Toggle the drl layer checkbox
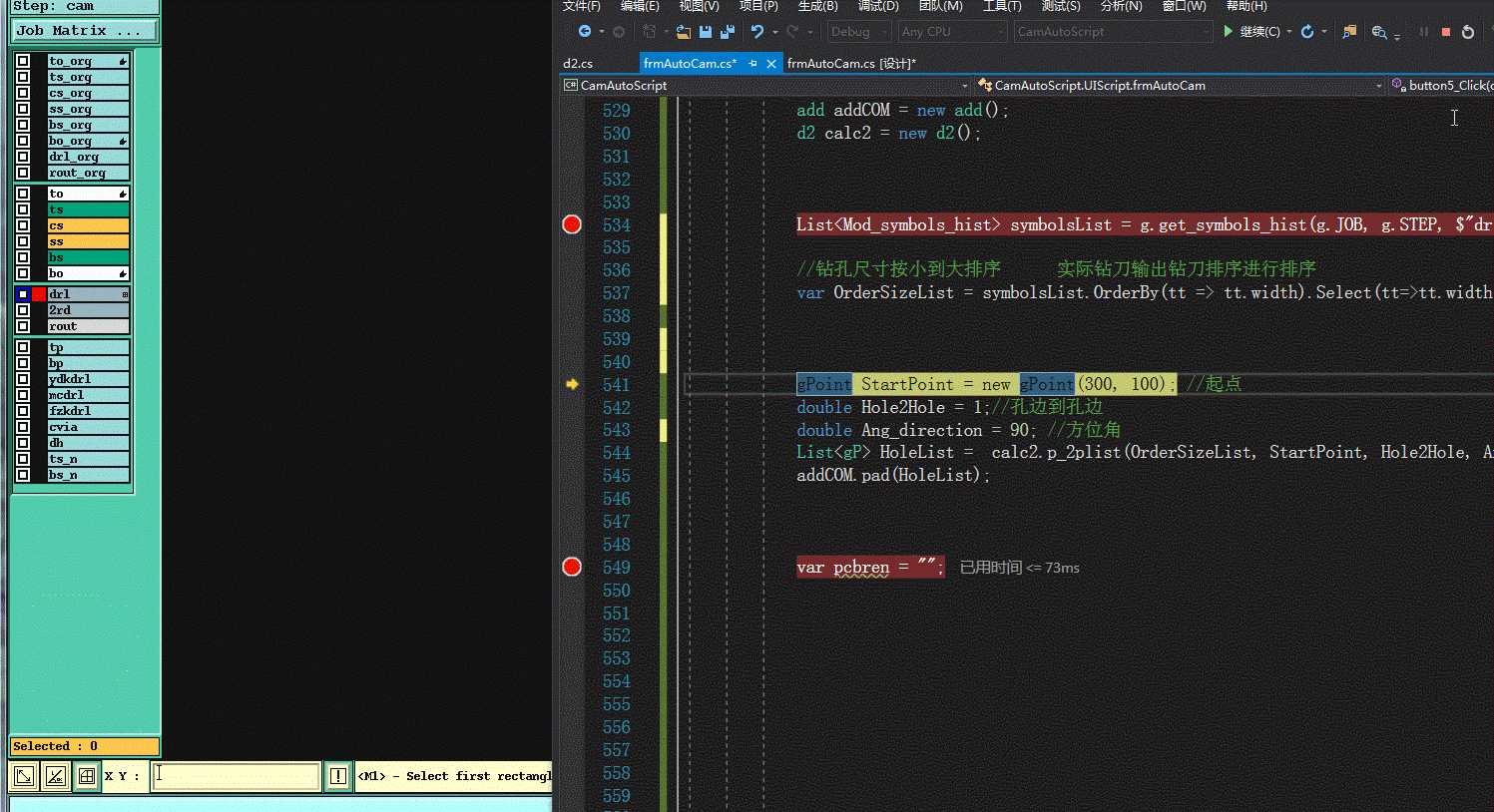This screenshot has width=1494, height=812. pos(23,294)
